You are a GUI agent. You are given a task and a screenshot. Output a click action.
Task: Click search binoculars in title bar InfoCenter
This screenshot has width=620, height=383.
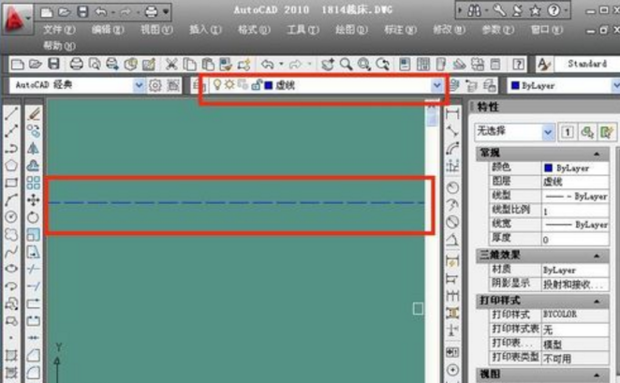[474, 11]
